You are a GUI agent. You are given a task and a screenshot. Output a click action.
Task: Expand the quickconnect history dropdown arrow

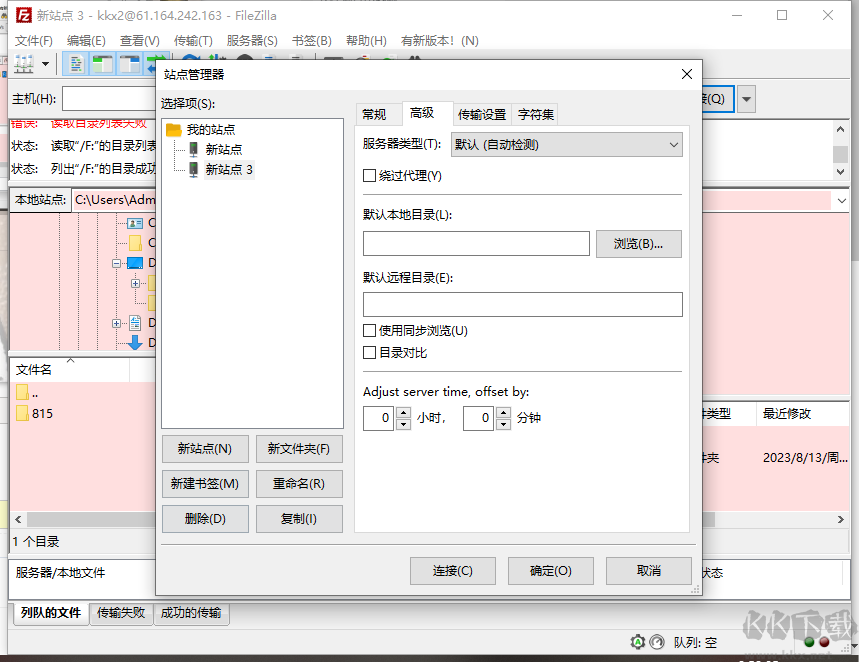[x=746, y=99]
